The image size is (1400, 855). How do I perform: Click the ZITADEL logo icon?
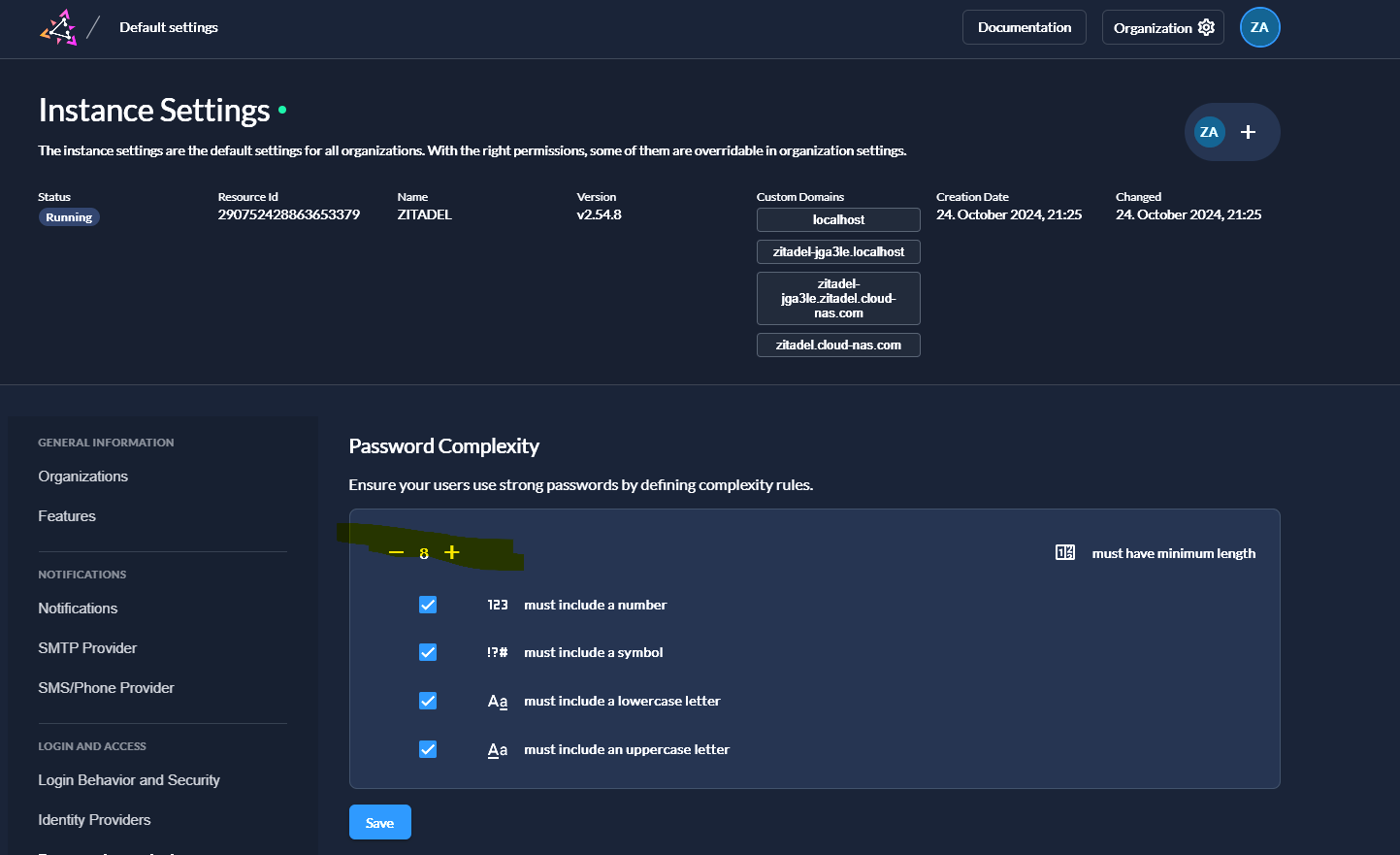click(58, 27)
